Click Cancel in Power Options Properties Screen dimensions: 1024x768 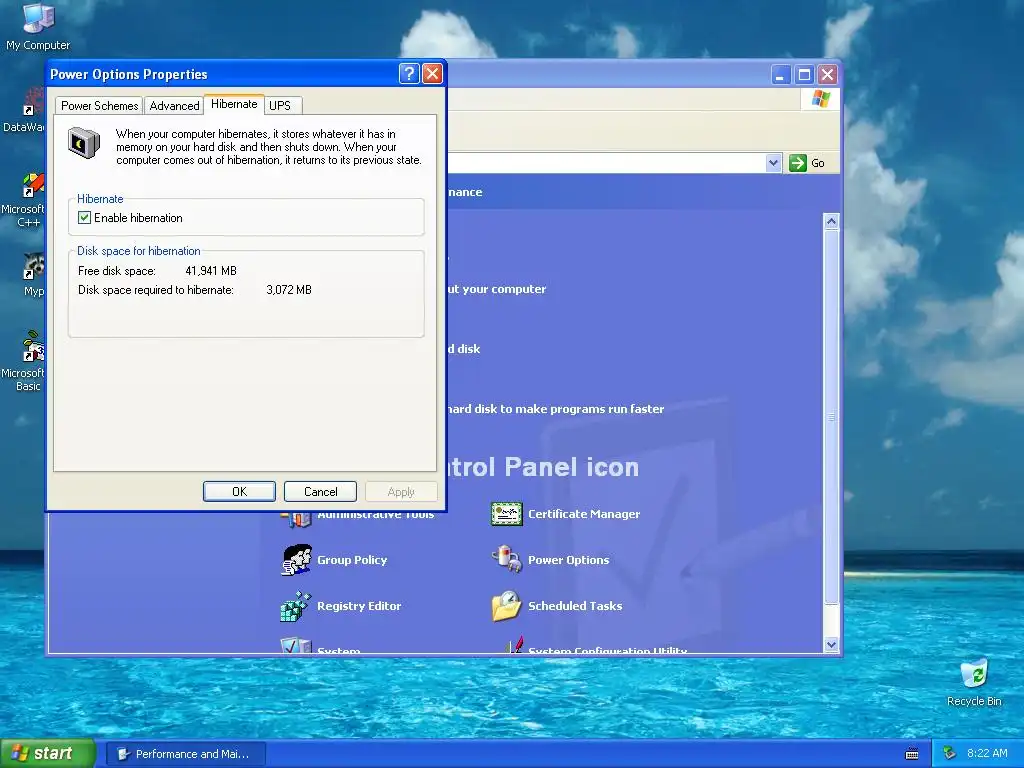pyautogui.click(x=321, y=492)
